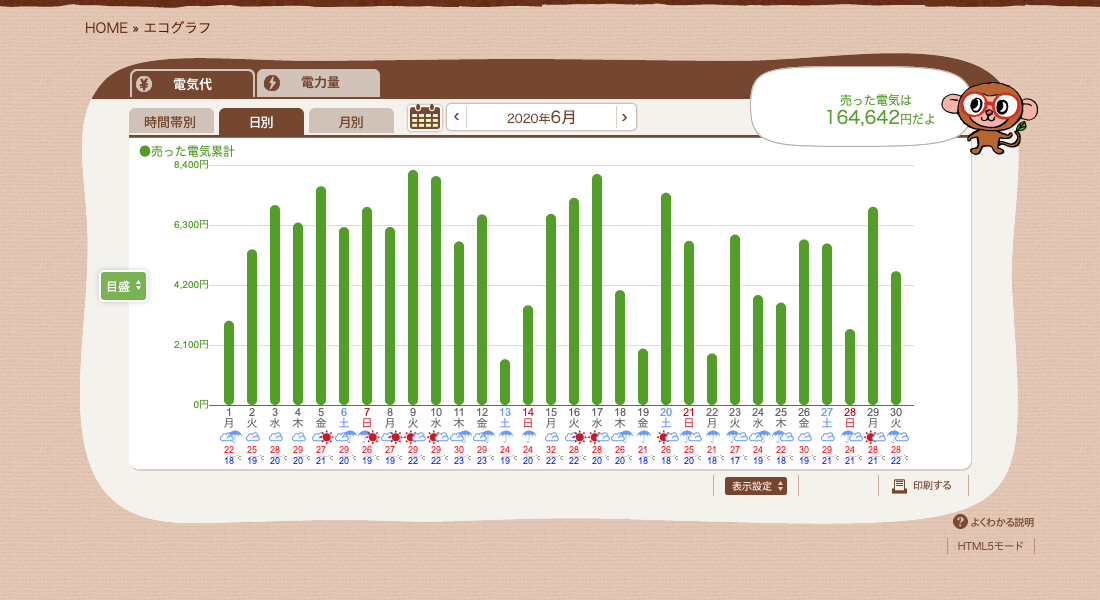Click the umbrella weather icon for June 14

tap(528, 437)
